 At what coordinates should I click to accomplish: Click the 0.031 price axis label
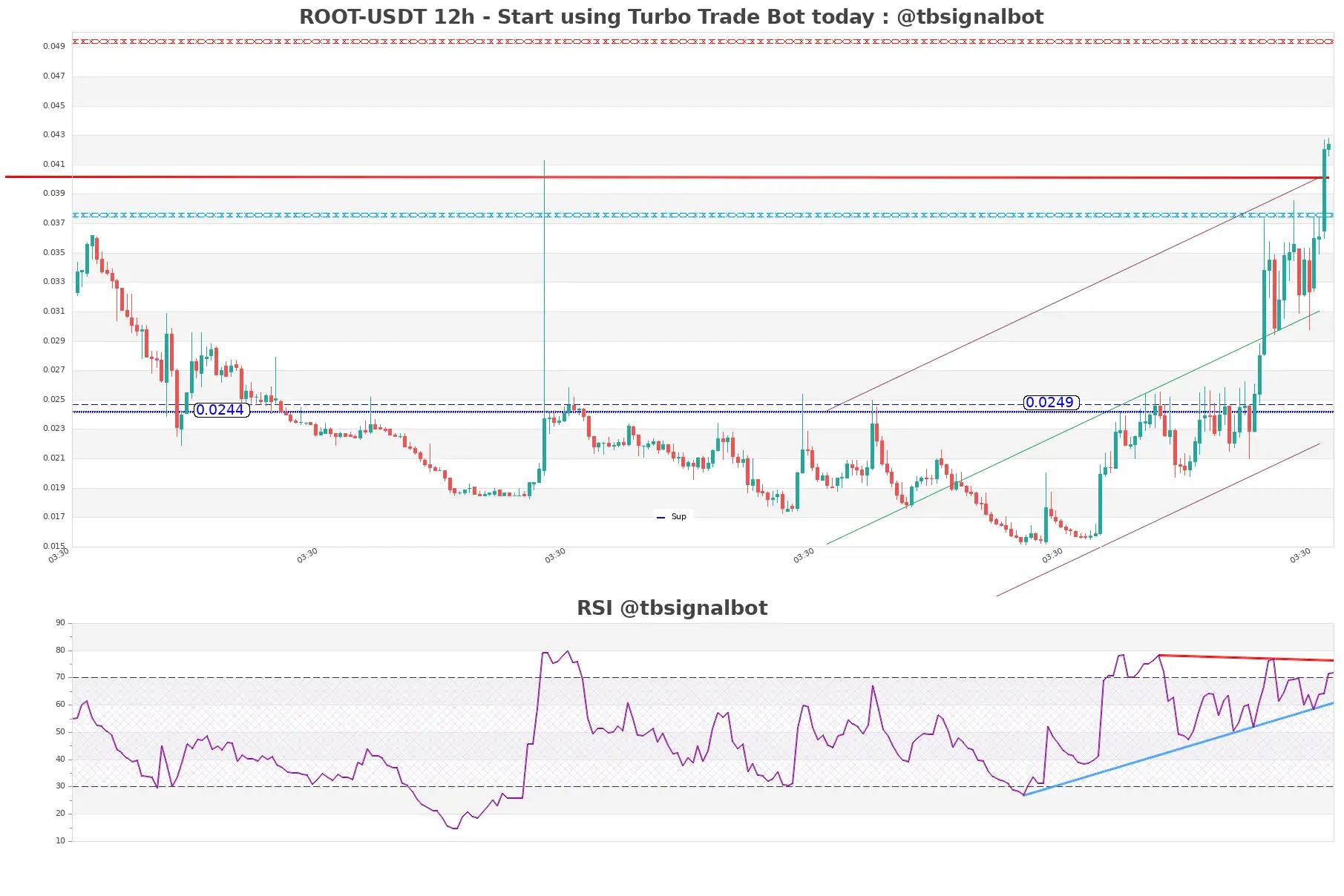(x=53, y=311)
